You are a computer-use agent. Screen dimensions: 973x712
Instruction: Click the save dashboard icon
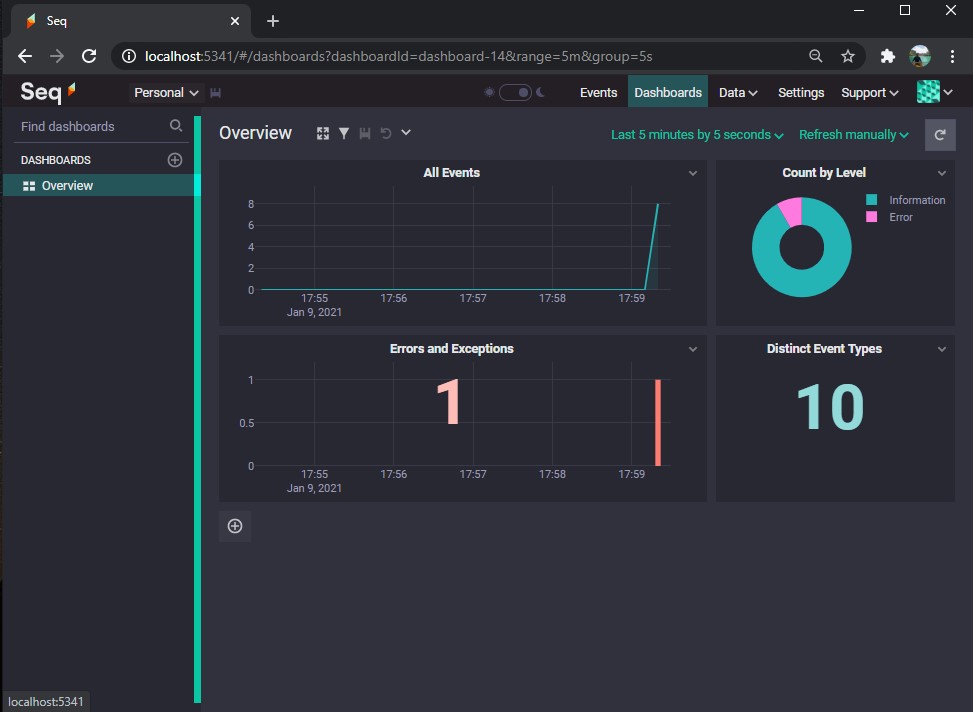coord(365,133)
